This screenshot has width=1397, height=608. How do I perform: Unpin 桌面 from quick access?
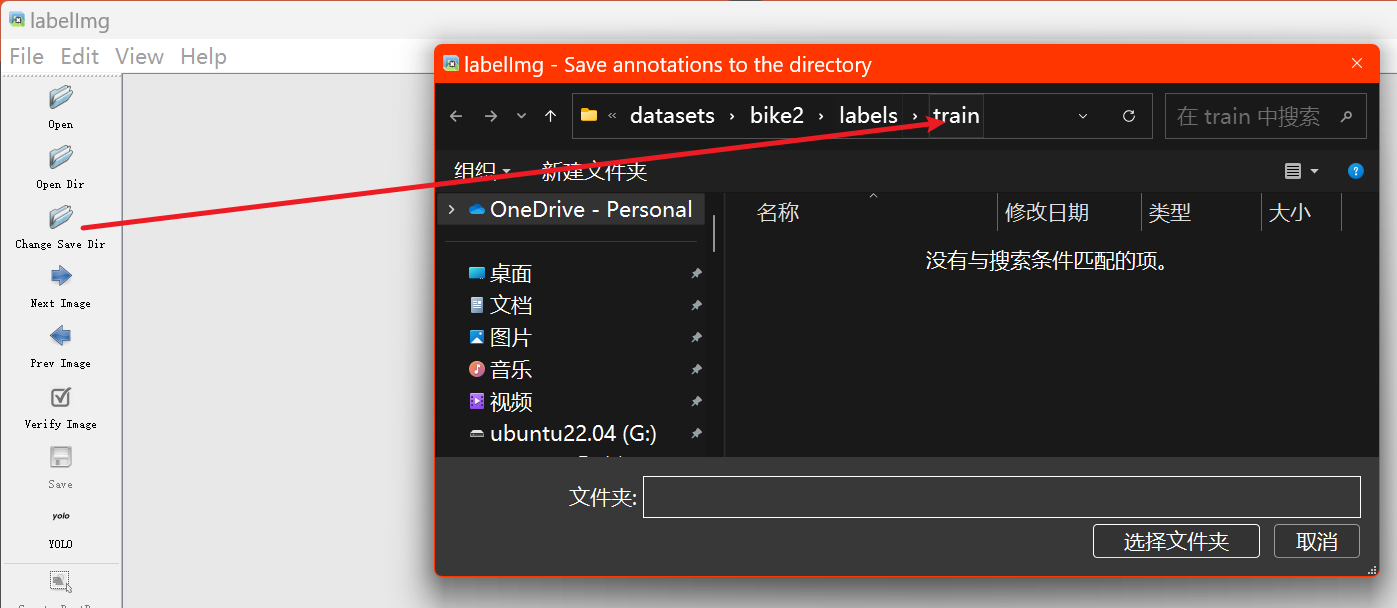click(x=696, y=272)
